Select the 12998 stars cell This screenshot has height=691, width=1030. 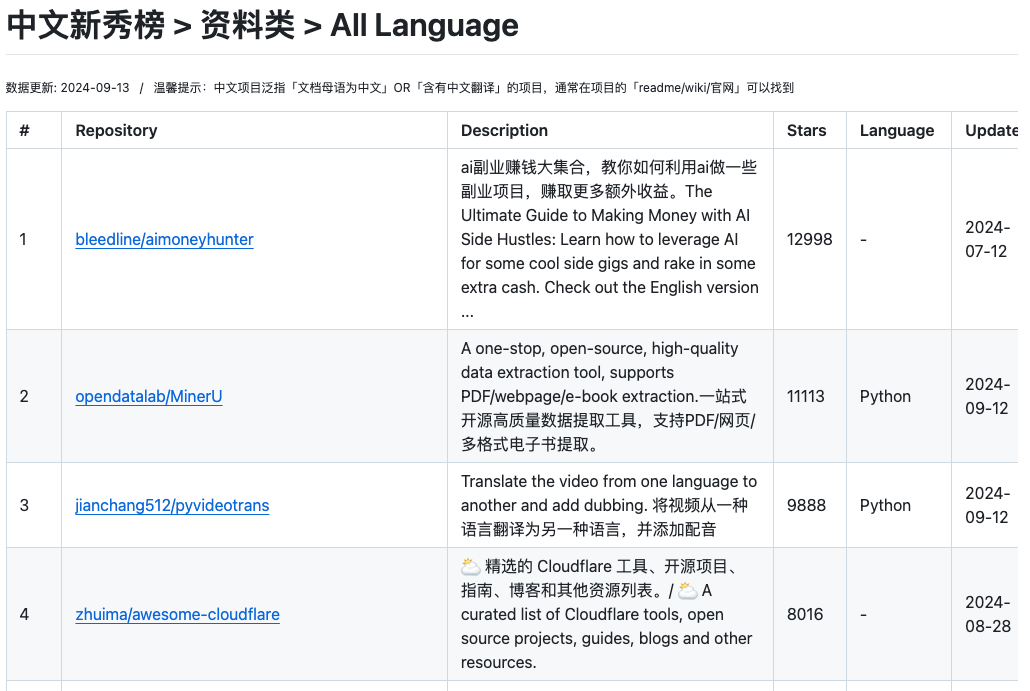pos(809,240)
